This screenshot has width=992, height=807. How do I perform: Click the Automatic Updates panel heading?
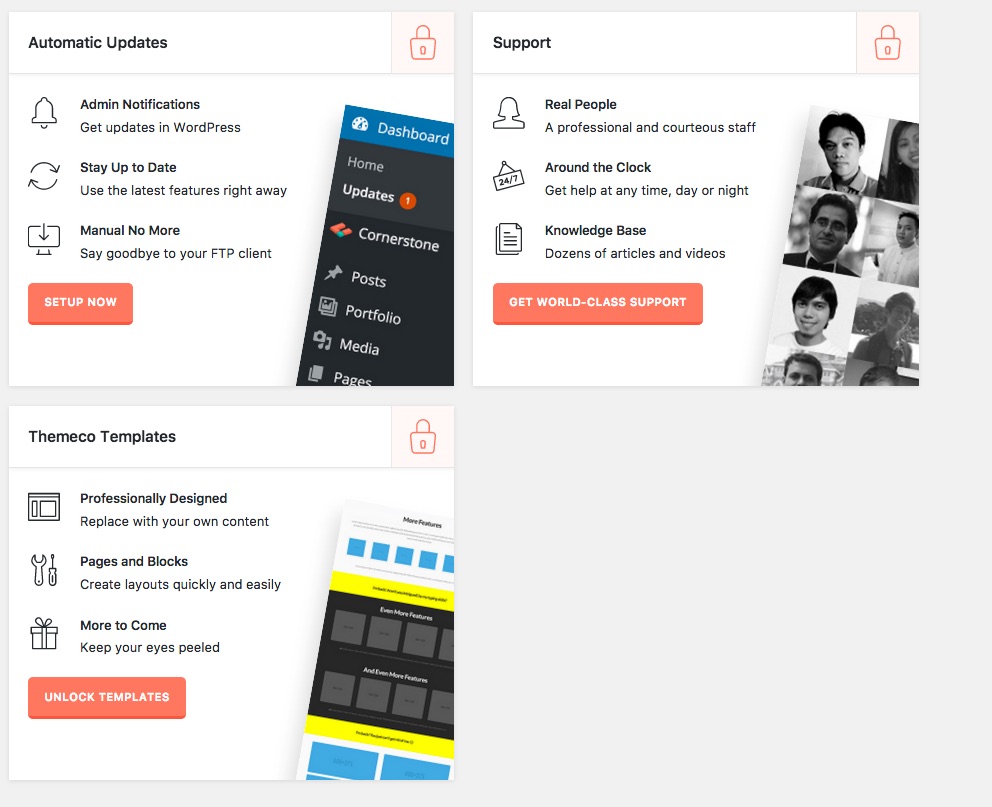pyautogui.click(x=98, y=42)
